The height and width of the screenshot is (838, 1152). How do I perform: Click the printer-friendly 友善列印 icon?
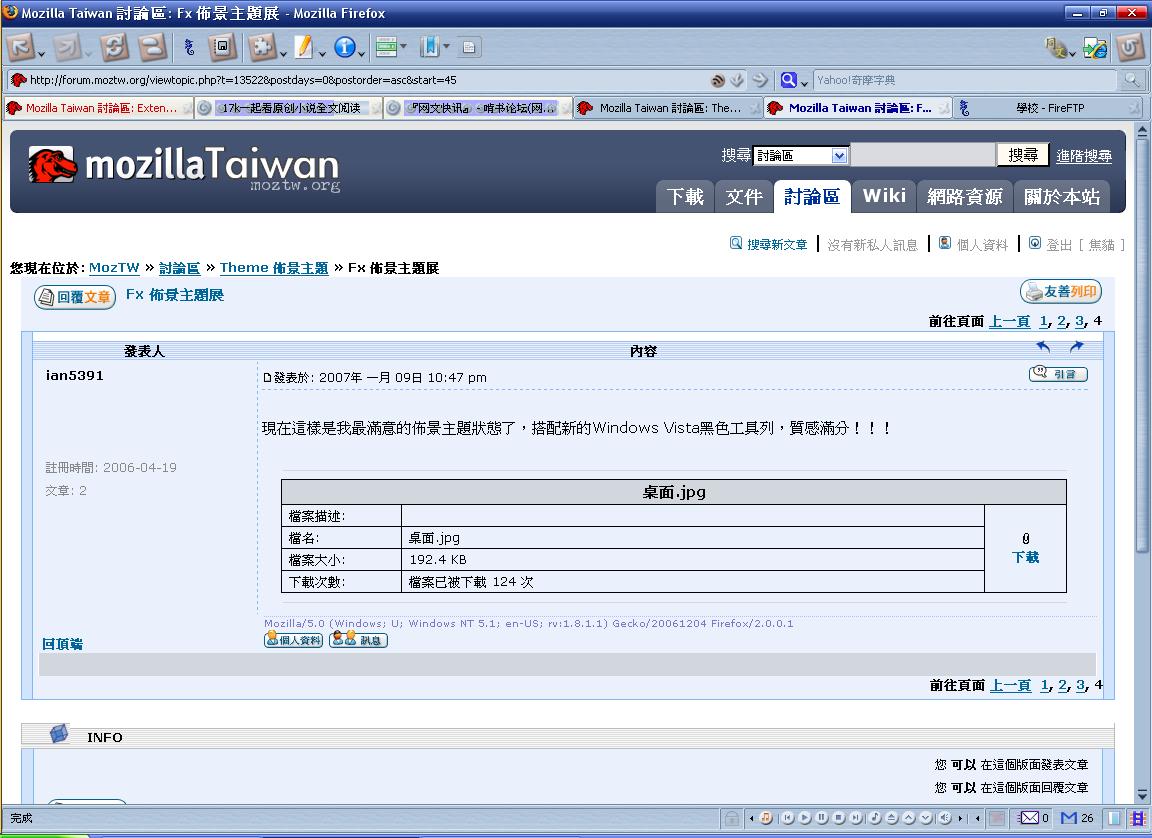click(1060, 292)
